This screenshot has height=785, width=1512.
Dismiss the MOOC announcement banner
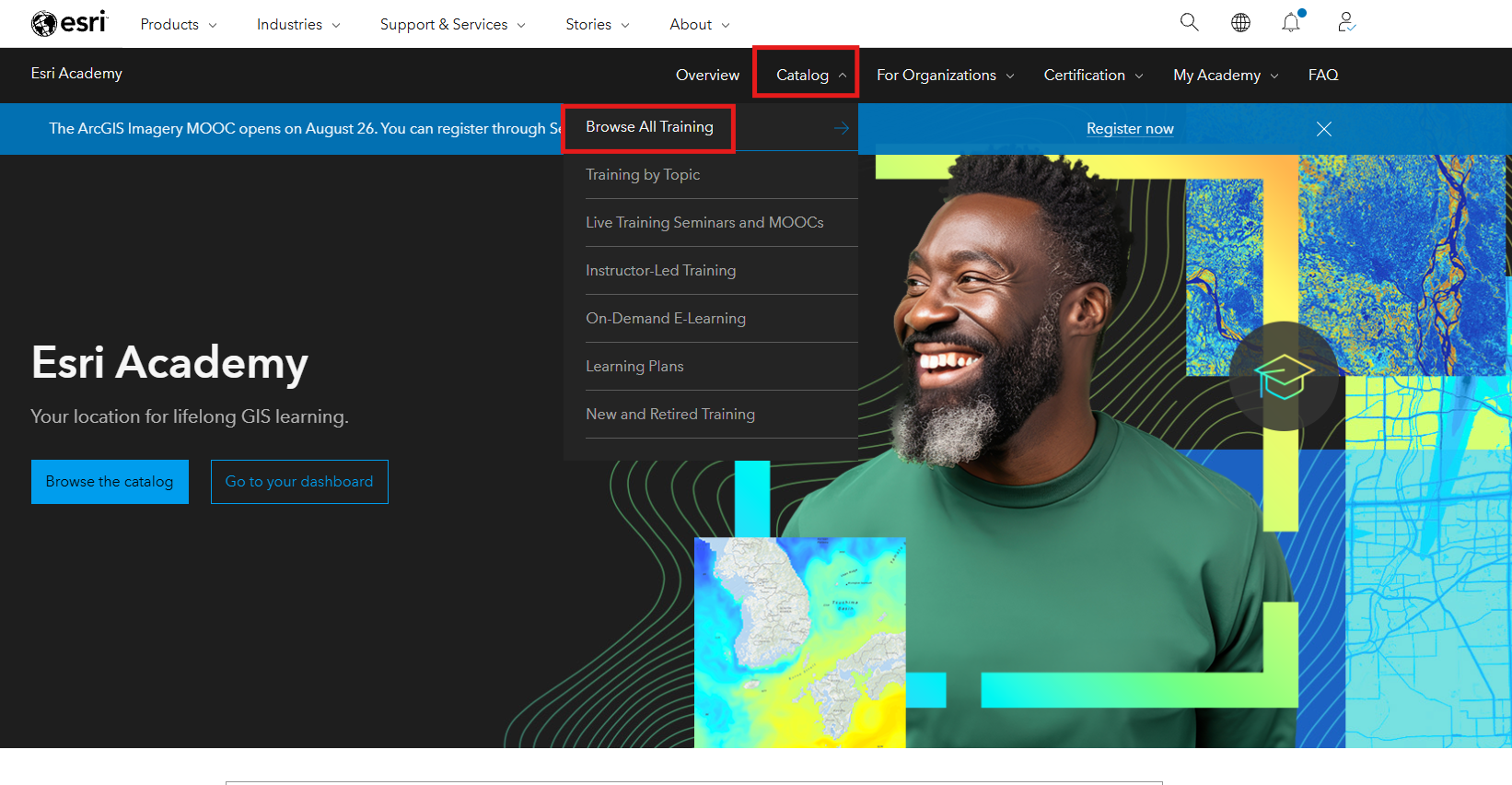coord(1324,129)
